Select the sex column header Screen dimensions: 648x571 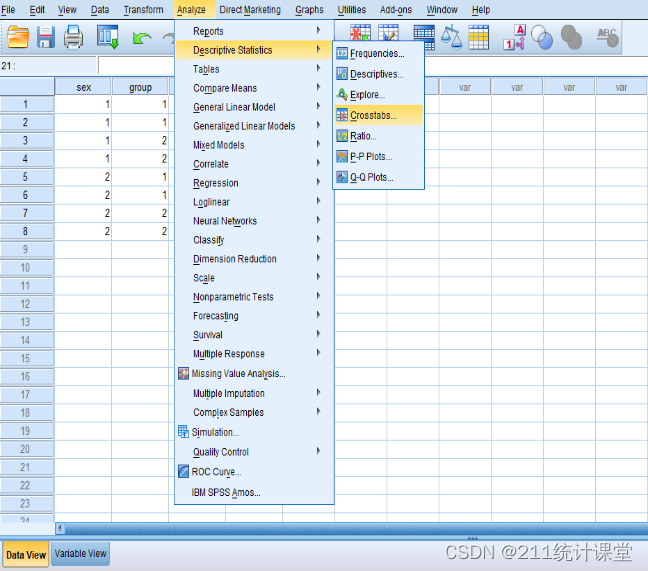(x=83, y=87)
